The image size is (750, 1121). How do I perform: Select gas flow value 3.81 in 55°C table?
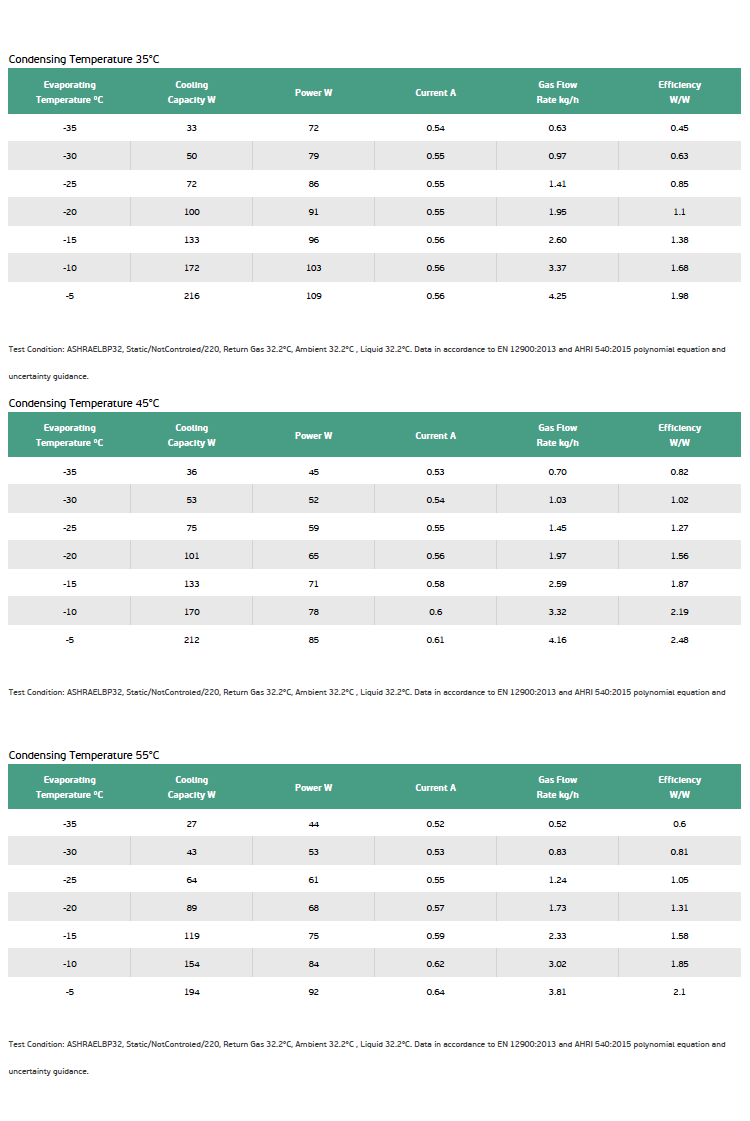pyautogui.click(x=558, y=992)
